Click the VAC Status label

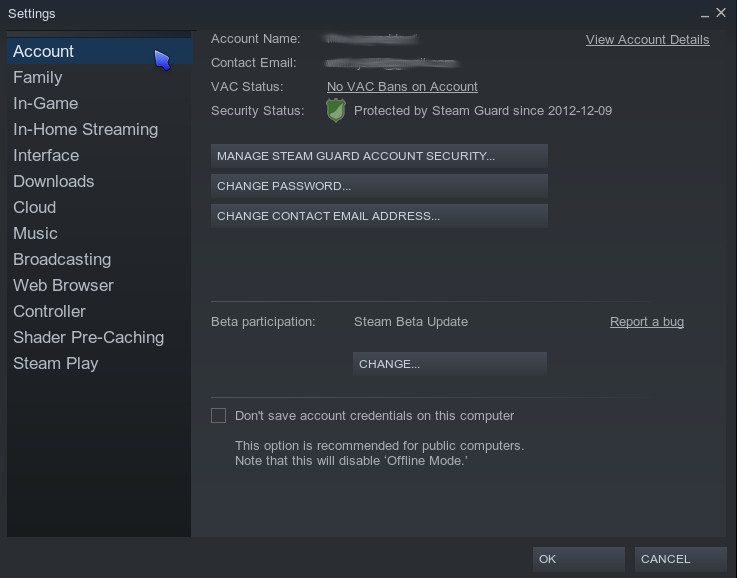click(x=247, y=87)
